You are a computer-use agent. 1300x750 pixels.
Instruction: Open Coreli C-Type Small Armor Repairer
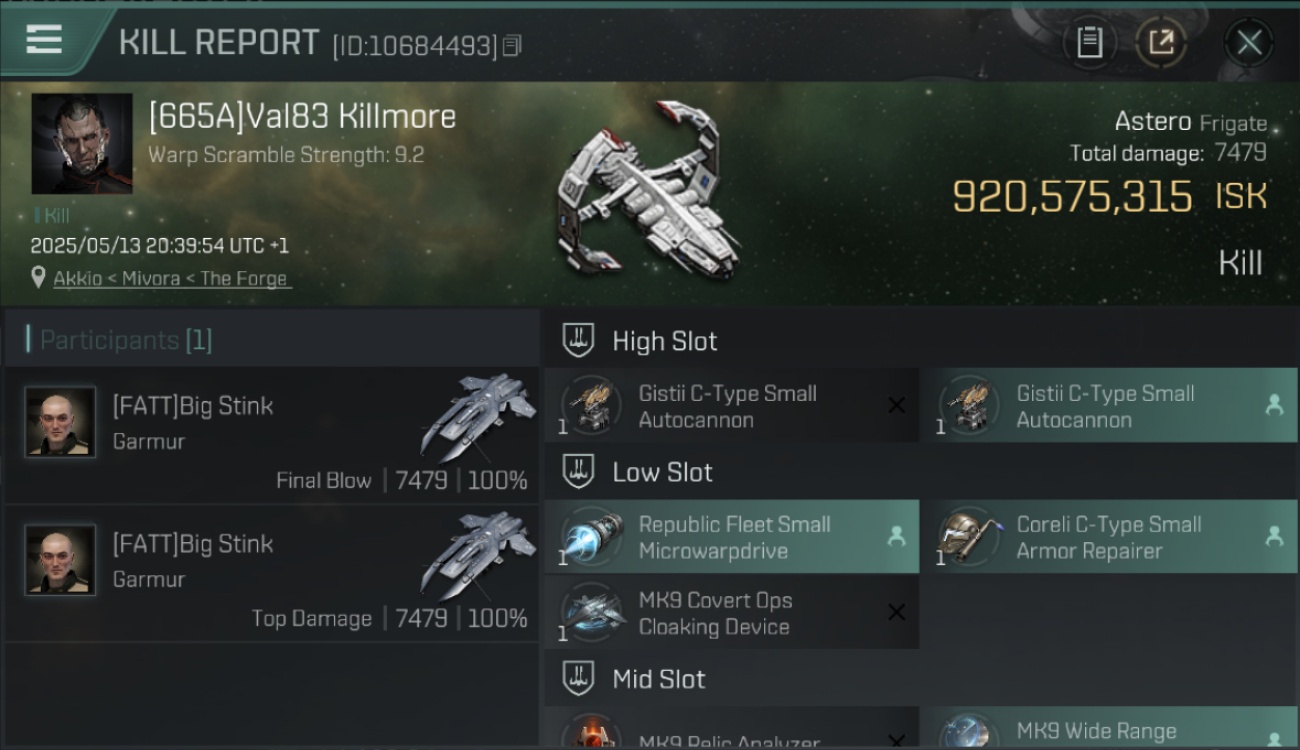tap(1110, 537)
